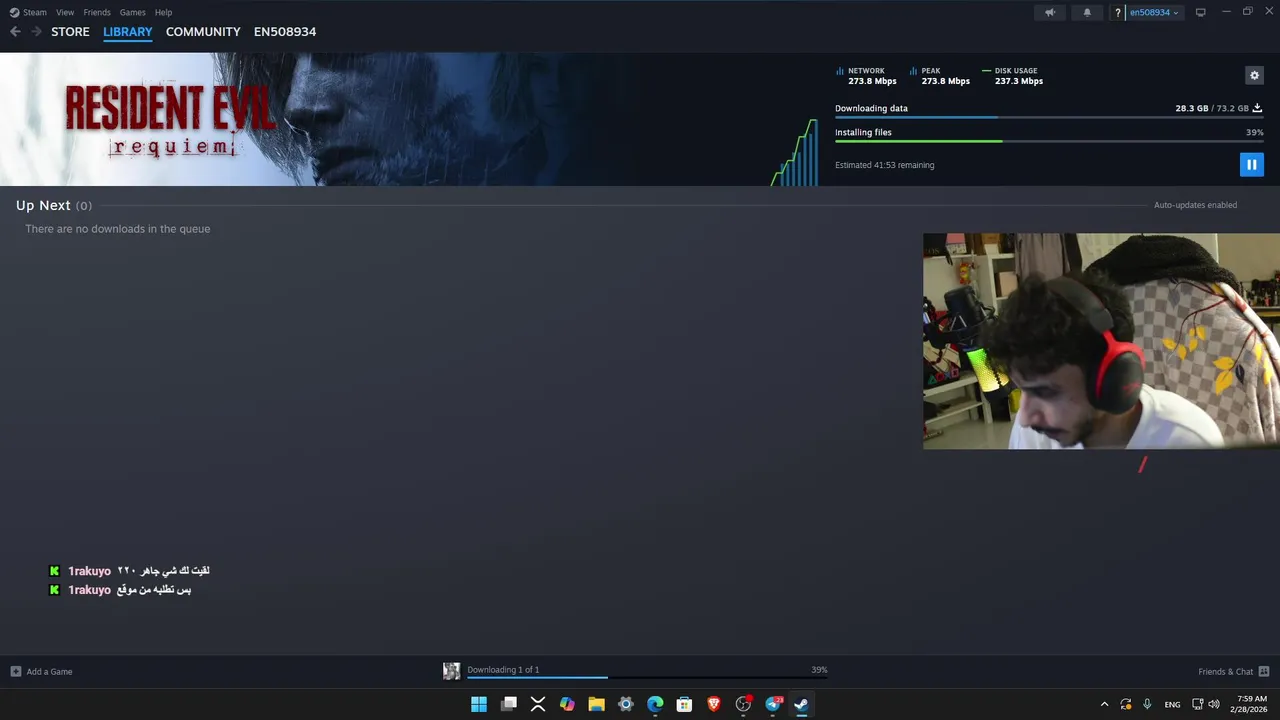Open Telegram from the taskbar
The height and width of the screenshot is (720, 1280).
[773, 704]
